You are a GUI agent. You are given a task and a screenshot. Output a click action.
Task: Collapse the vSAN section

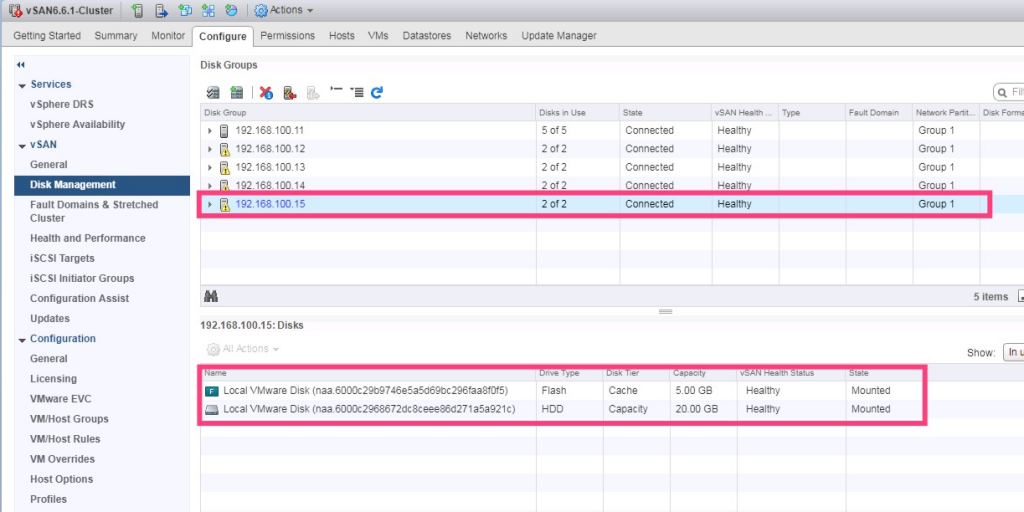(x=22, y=146)
